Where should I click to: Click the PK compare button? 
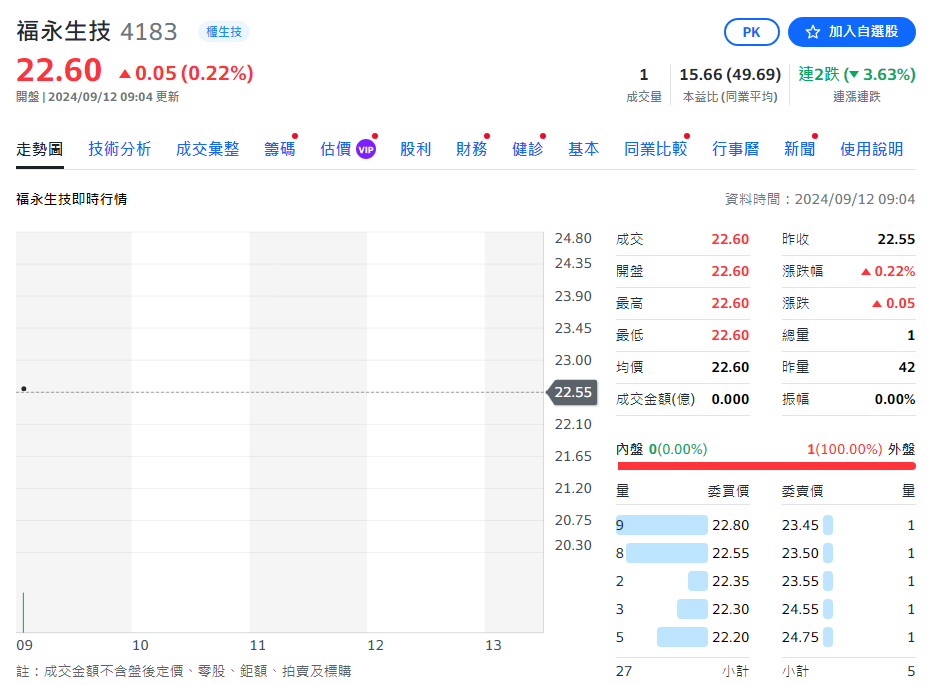(752, 32)
